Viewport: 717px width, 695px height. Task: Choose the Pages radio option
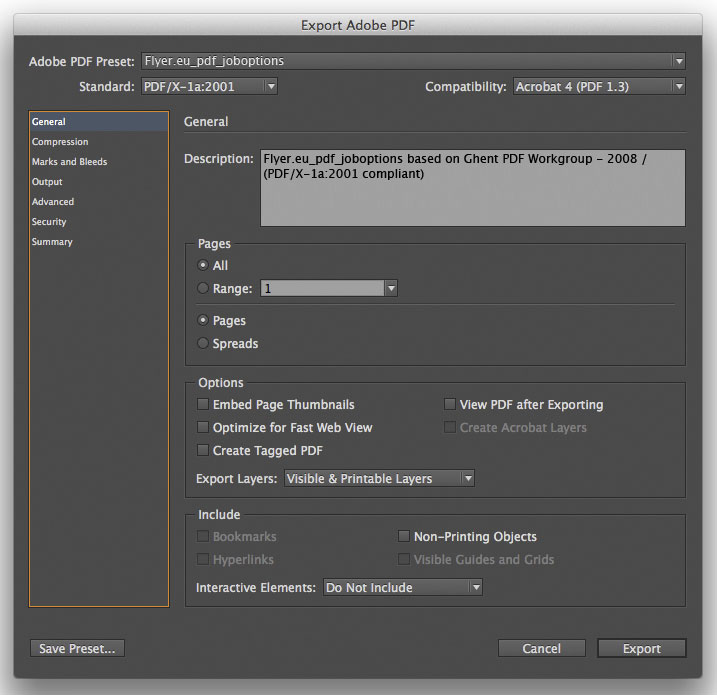203,320
